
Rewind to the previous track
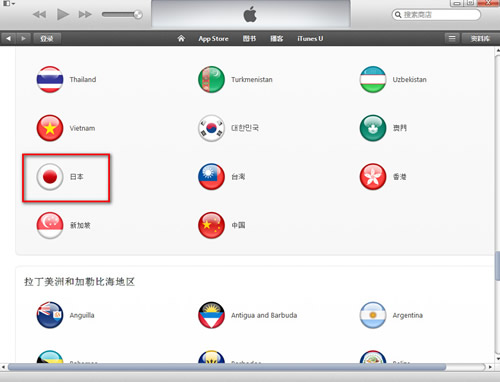pyautogui.click(x=39, y=14)
